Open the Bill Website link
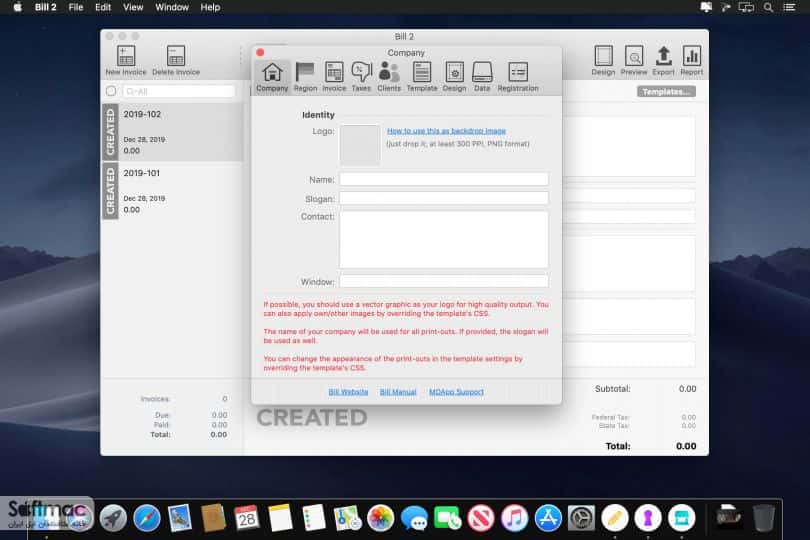This screenshot has height=540, width=810. point(348,392)
